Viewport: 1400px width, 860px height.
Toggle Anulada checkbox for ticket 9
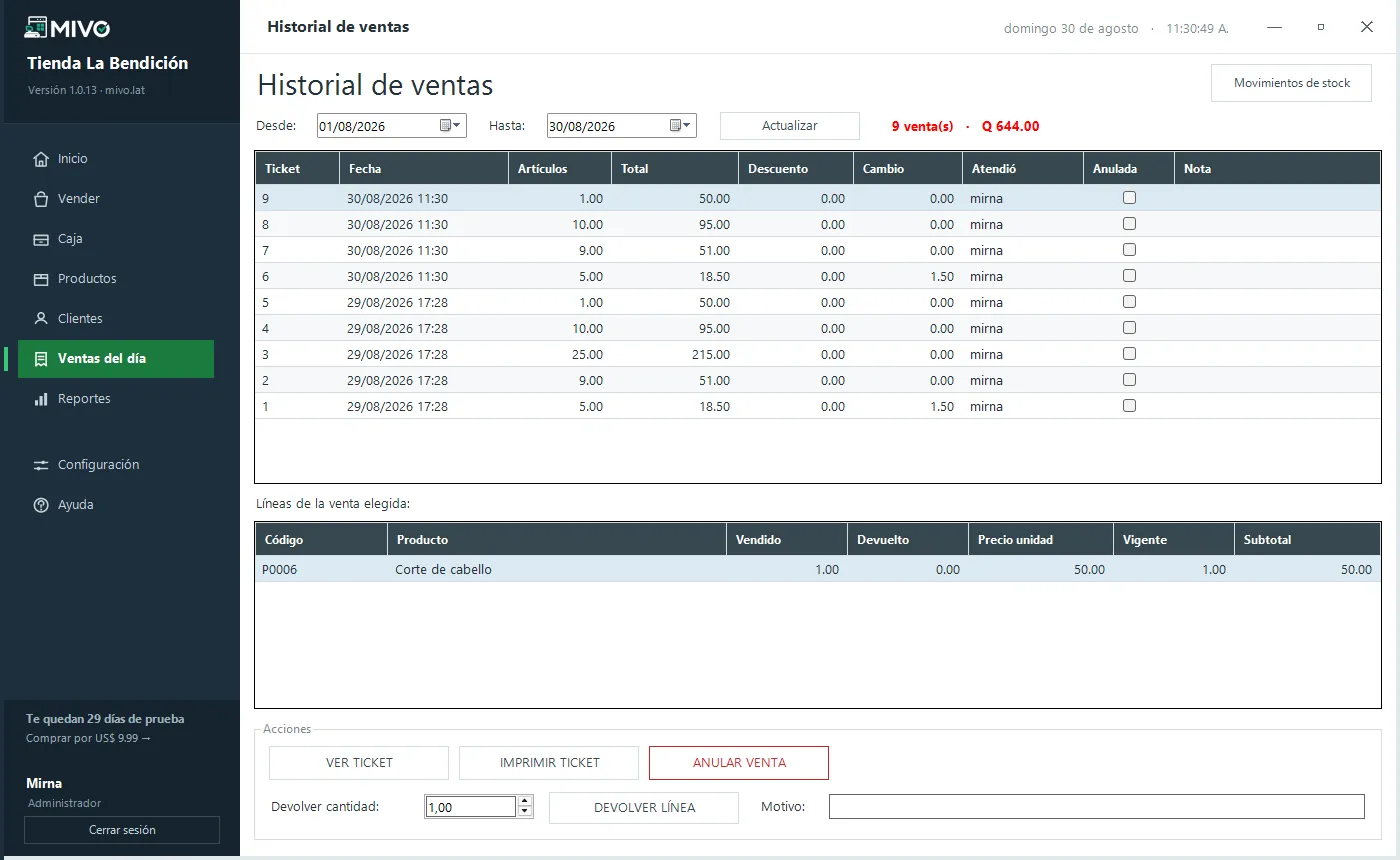click(x=1129, y=198)
